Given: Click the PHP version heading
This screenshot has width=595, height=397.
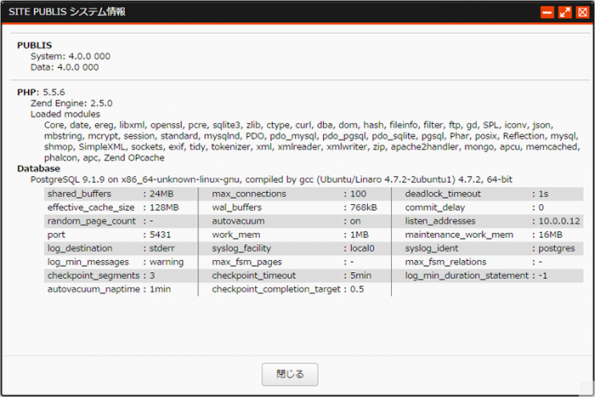Looking at the screenshot, I should coord(41,92).
